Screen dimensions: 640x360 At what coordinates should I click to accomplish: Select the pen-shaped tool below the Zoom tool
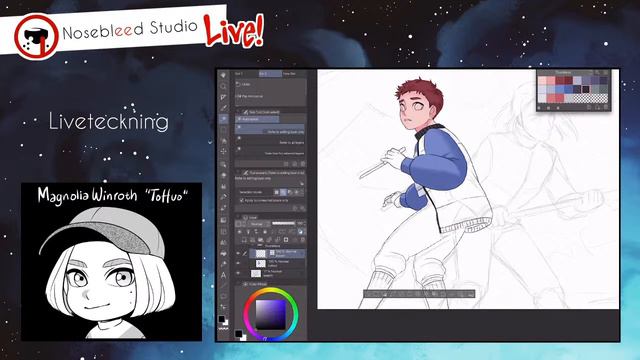point(223,97)
